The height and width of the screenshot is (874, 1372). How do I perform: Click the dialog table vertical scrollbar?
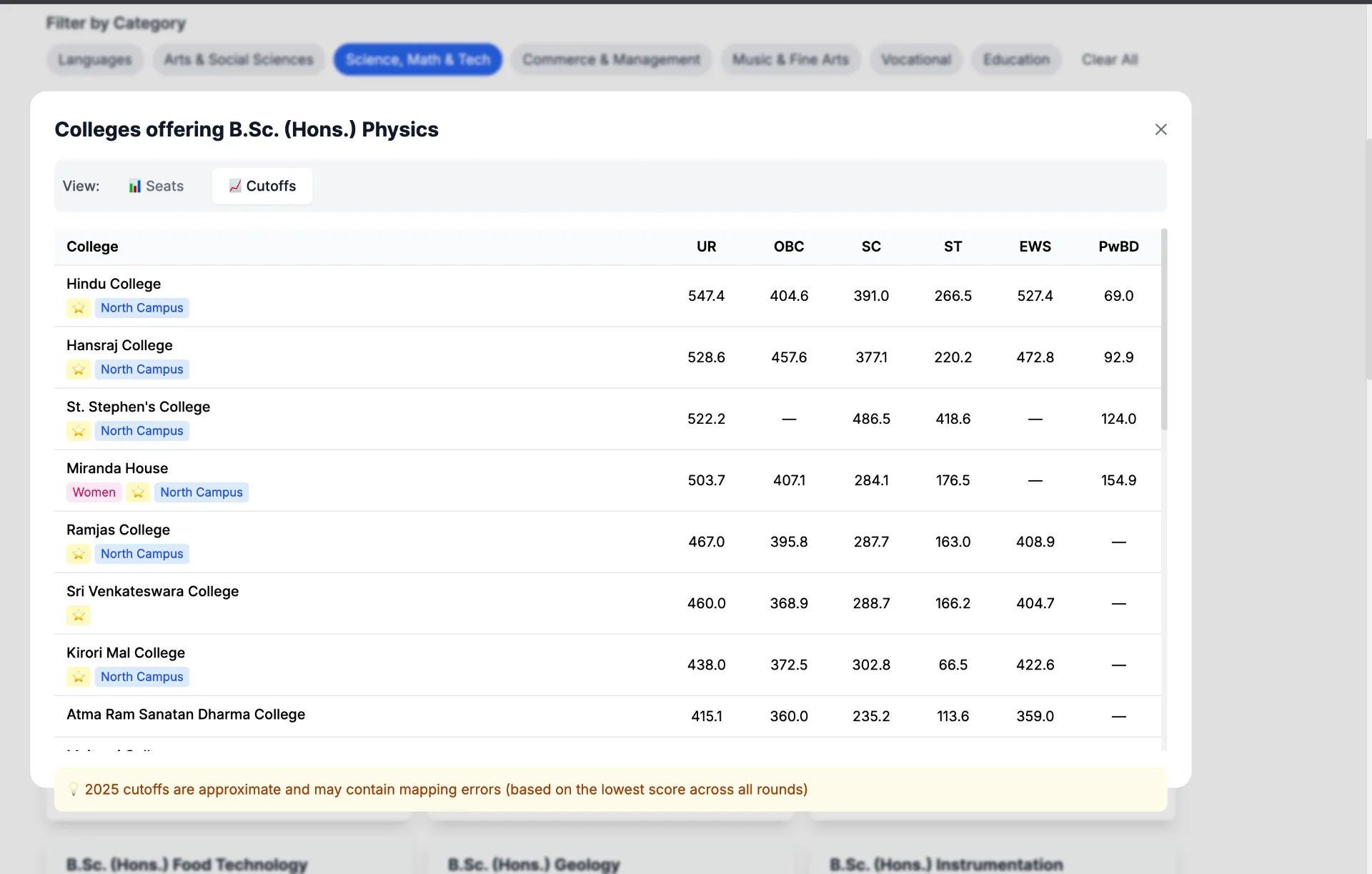(x=1164, y=329)
